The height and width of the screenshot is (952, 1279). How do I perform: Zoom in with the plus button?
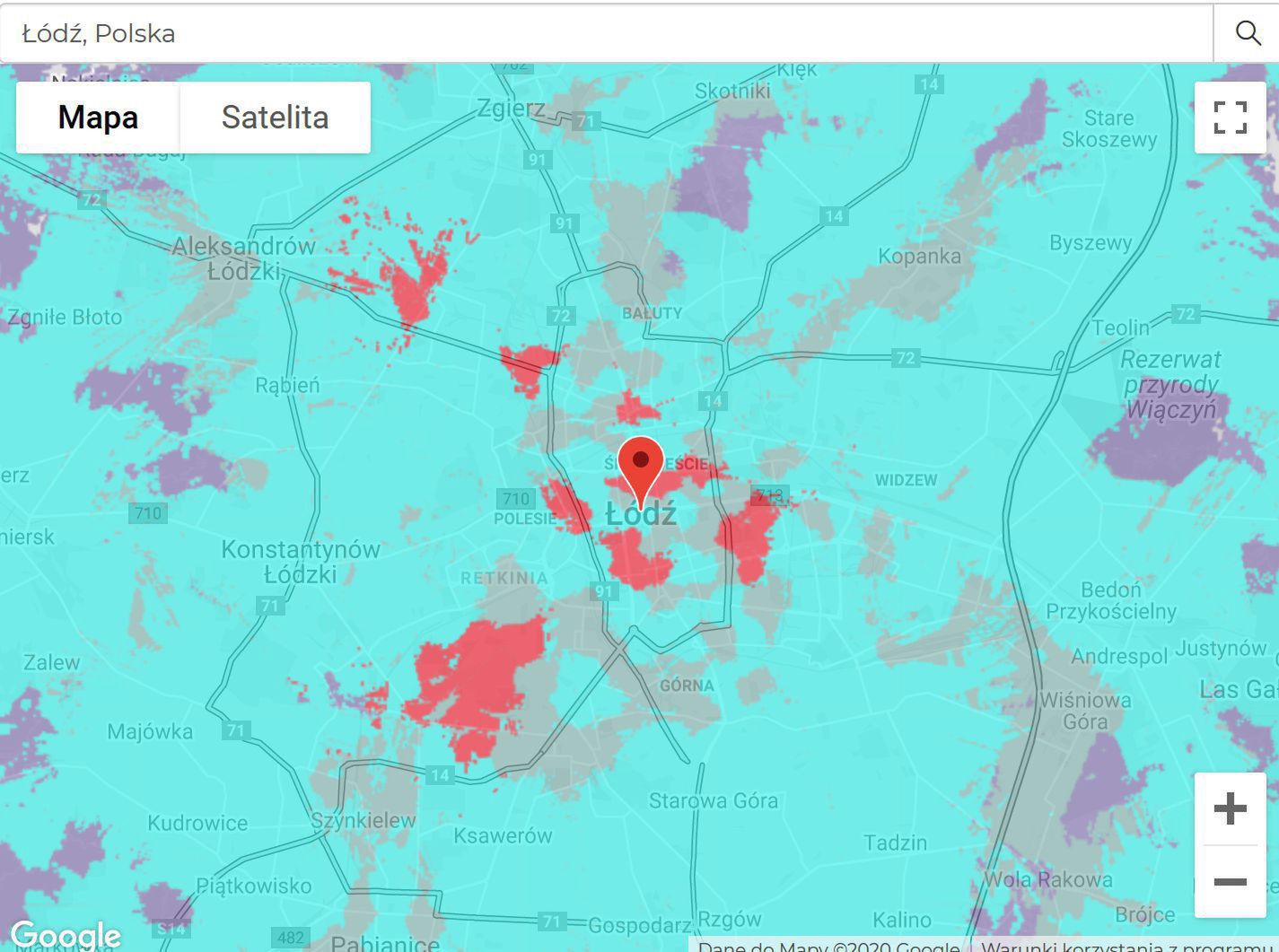click(x=1230, y=808)
